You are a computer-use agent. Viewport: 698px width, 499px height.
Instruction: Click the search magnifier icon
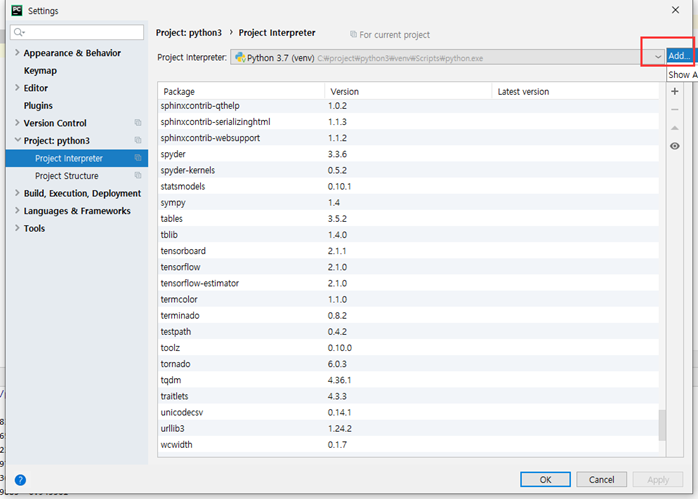19,32
